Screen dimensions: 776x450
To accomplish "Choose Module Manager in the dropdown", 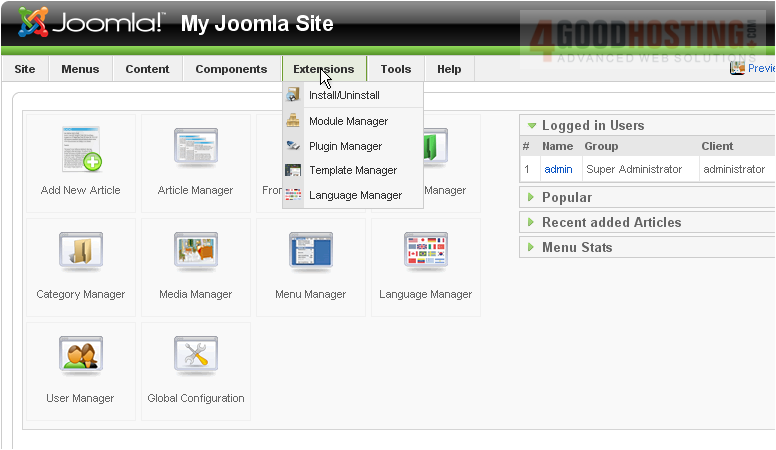I will (348, 121).
